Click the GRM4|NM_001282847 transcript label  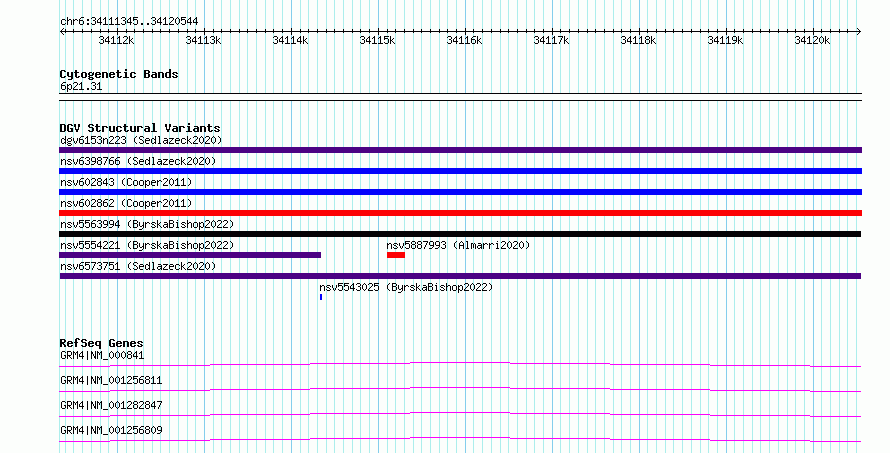click(111, 405)
